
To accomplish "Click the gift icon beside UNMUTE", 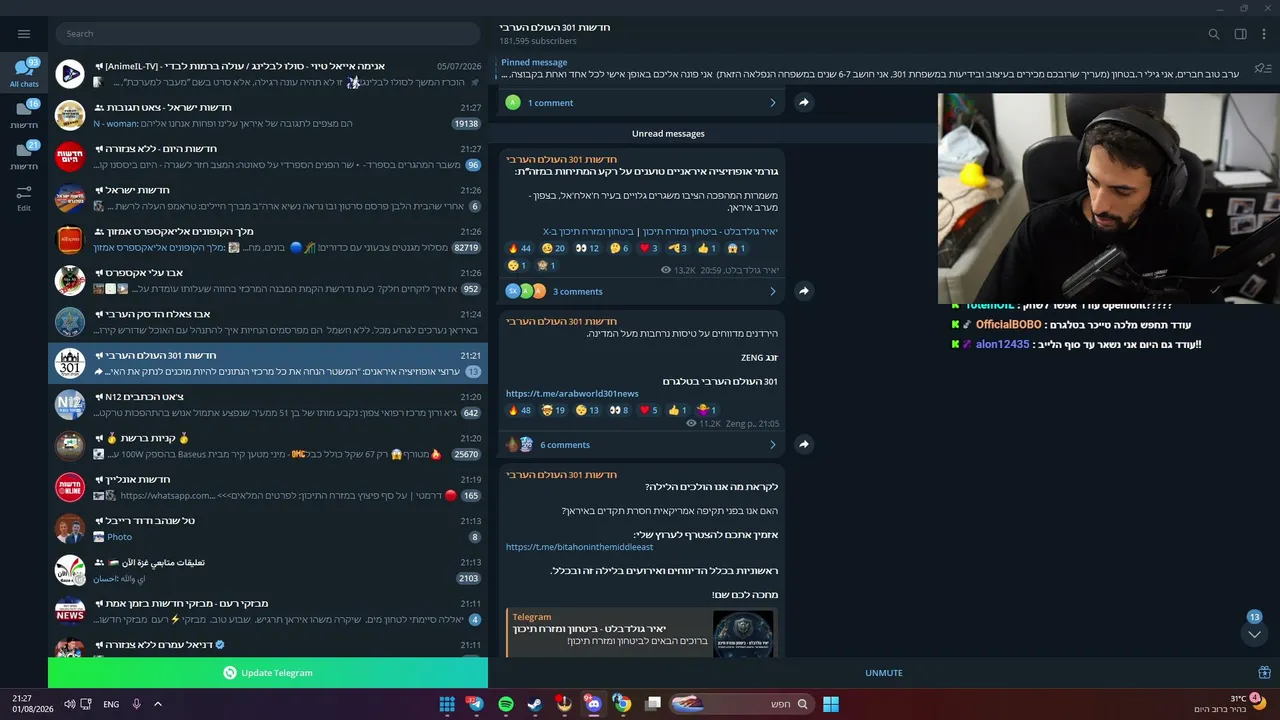I will click(1264, 673).
